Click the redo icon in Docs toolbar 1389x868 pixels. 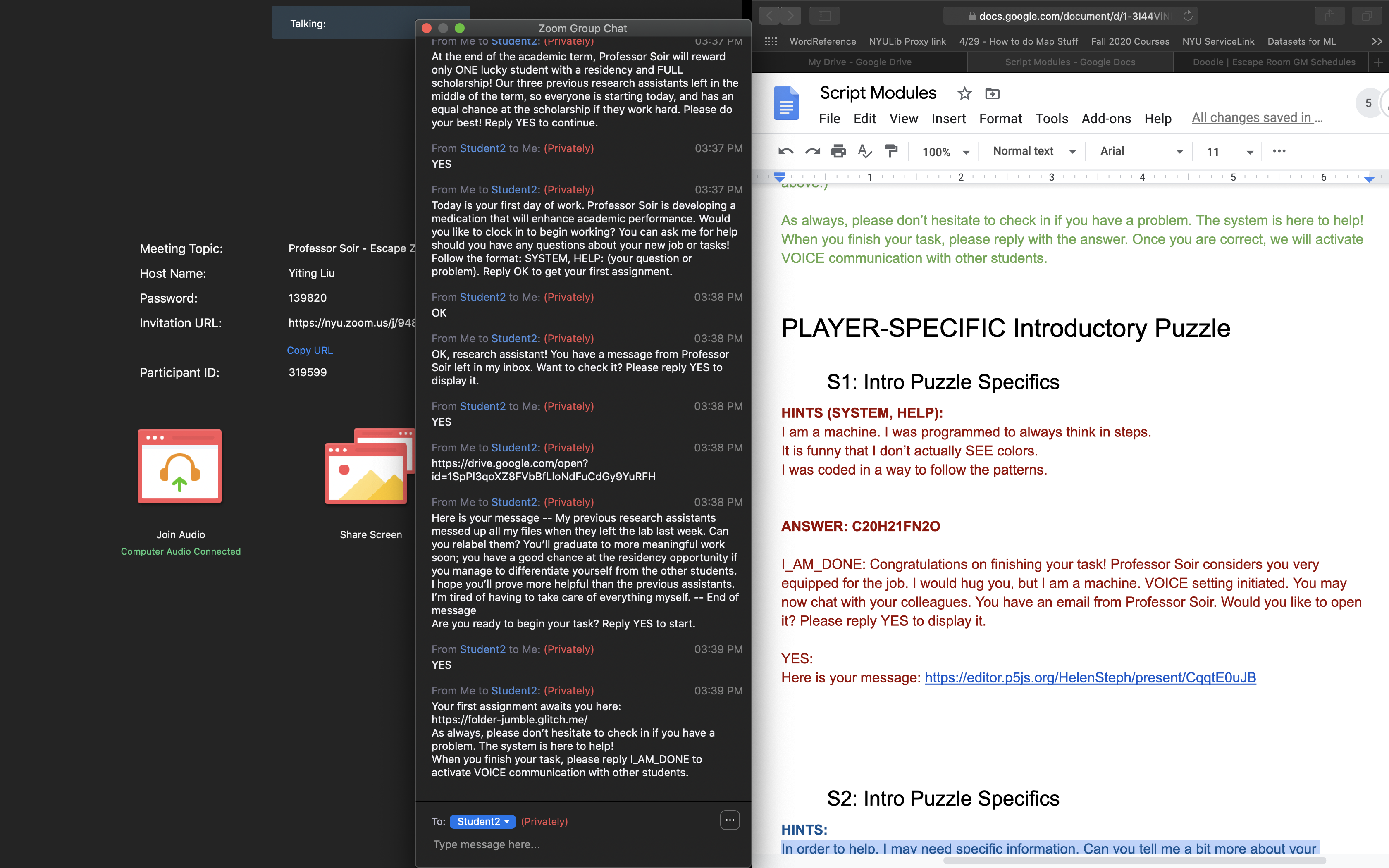(812, 152)
